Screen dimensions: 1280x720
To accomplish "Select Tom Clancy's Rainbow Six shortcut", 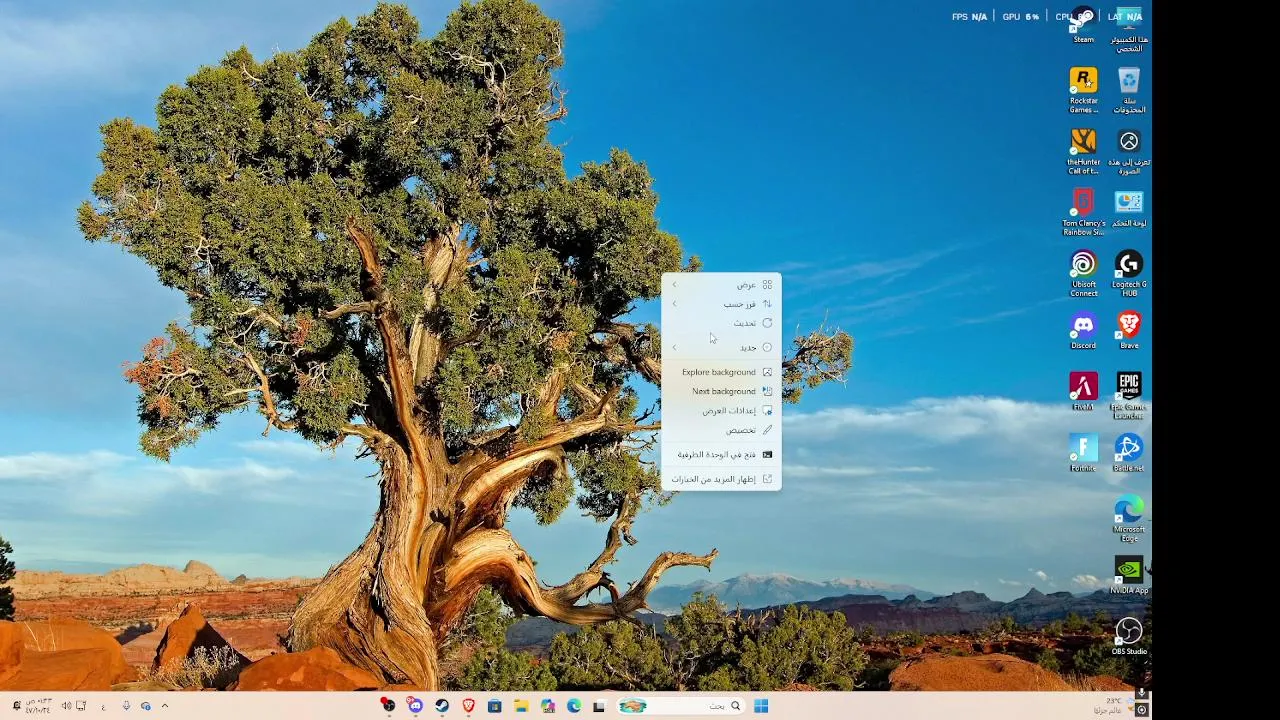I will (x=1084, y=212).
